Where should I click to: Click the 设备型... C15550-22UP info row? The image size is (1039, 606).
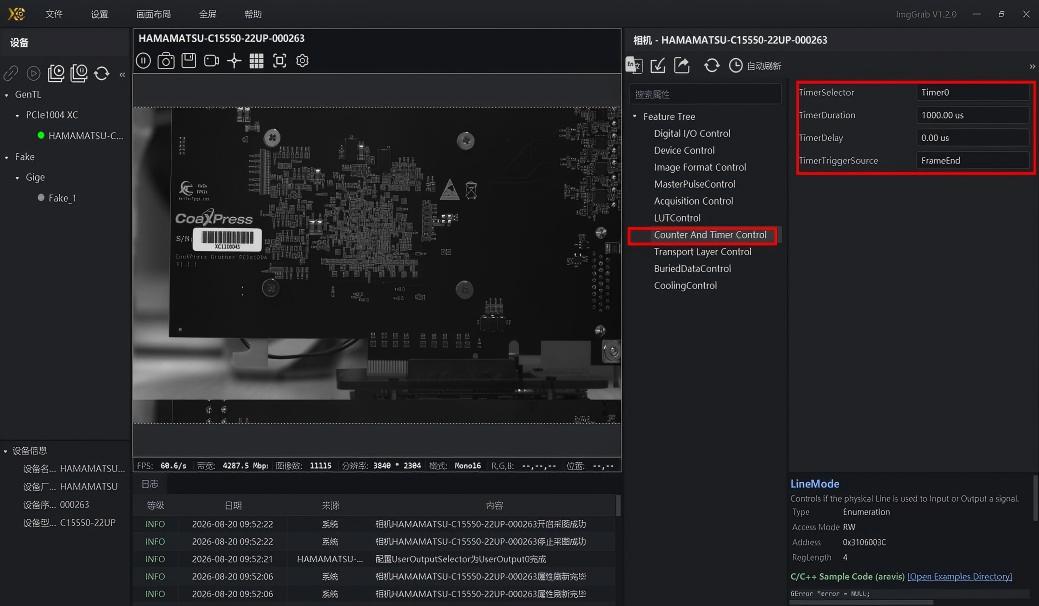click(x=69, y=523)
